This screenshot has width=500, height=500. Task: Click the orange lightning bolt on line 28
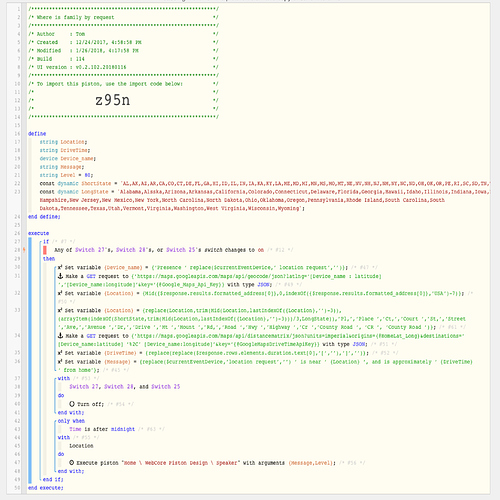coord(24,250)
